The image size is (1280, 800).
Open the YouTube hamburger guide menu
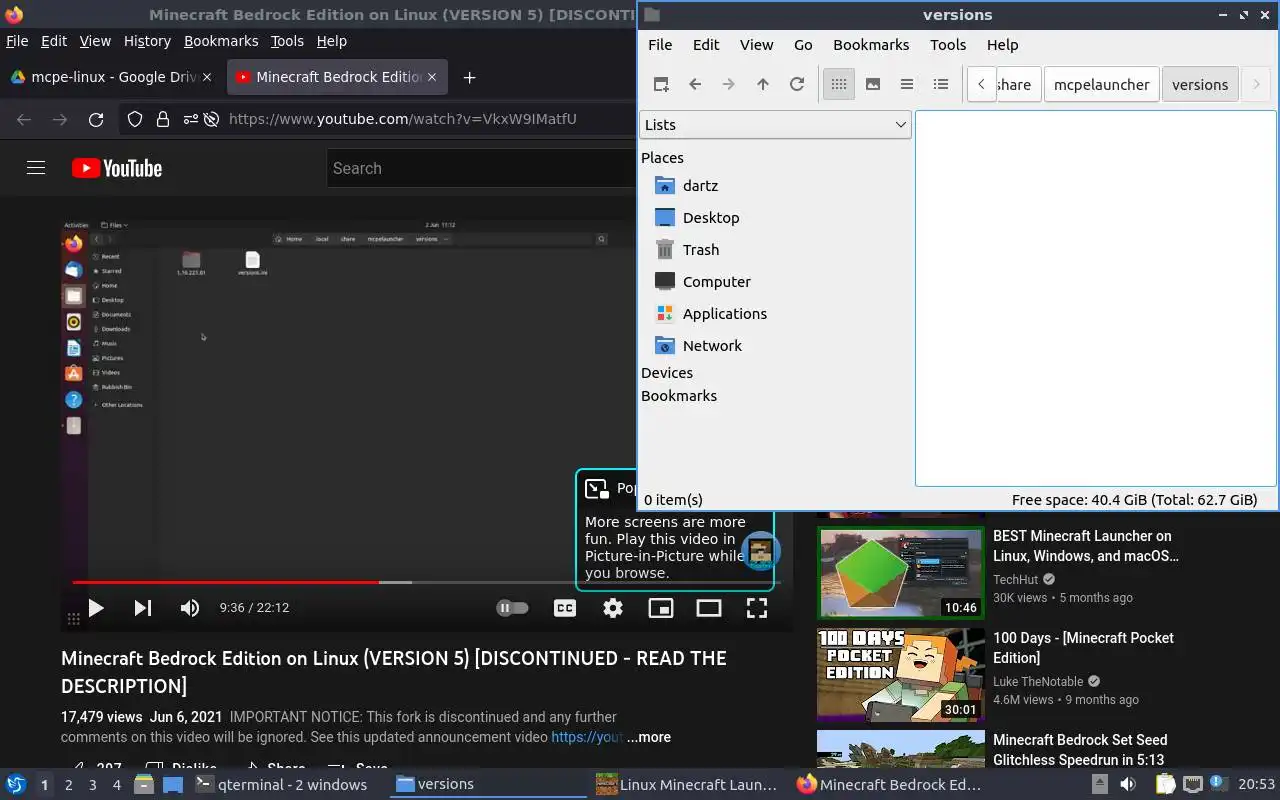(x=36, y=168)
